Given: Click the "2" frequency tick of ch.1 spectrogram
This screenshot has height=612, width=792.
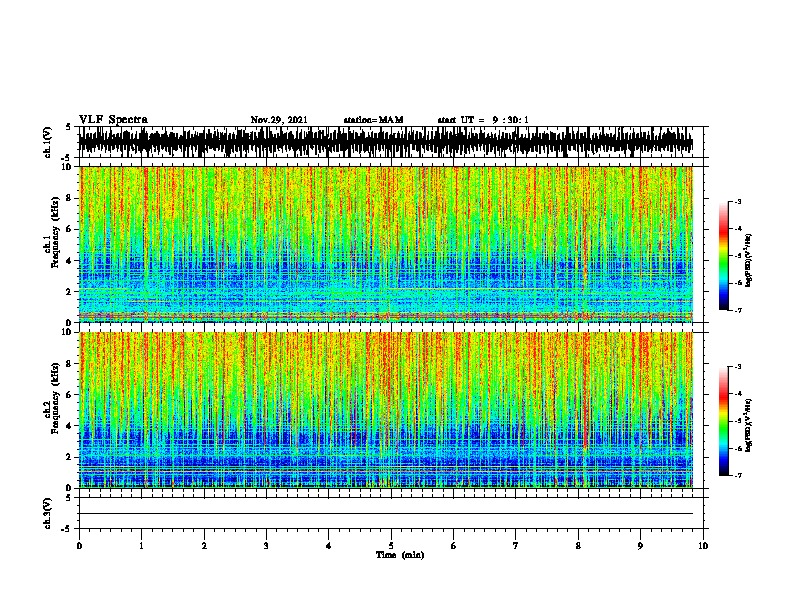Looking at the screenshot, I should coord(70,292).
